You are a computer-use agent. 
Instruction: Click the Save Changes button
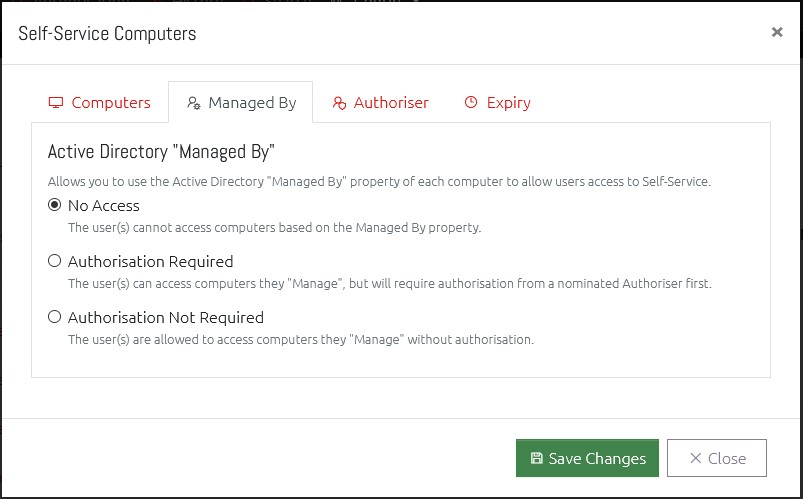click(x=587, y=458)
